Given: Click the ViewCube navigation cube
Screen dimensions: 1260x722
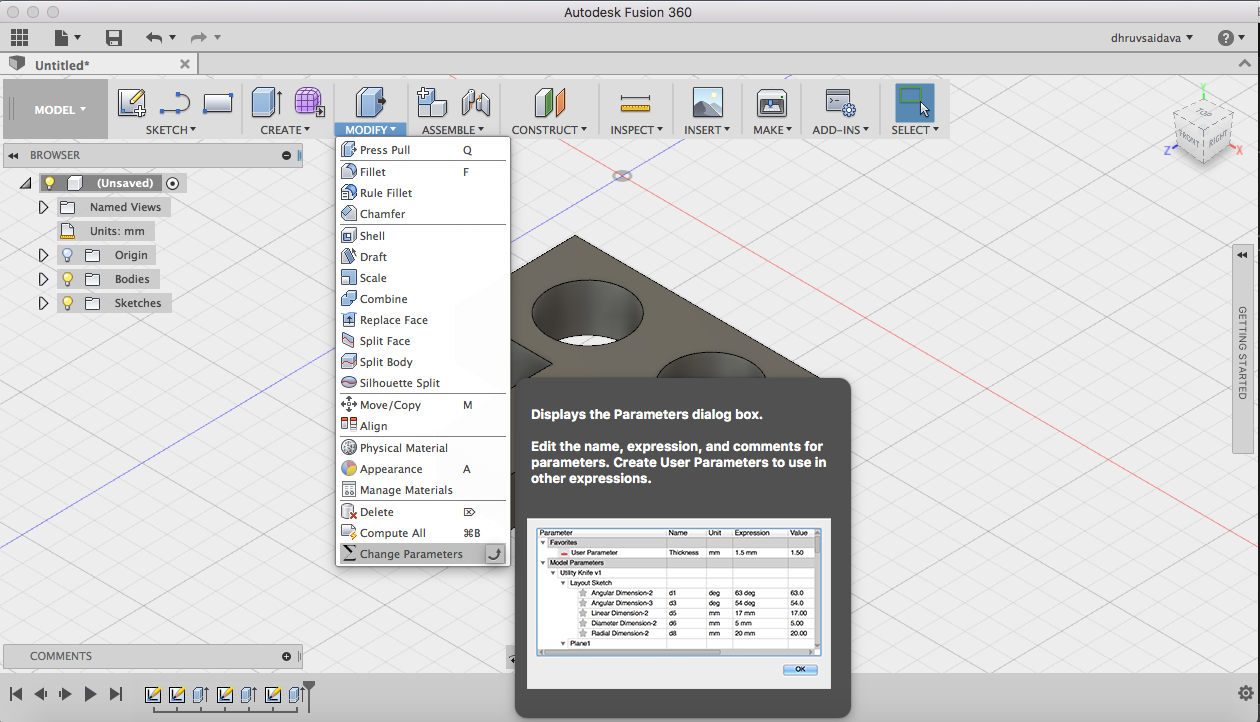Looking at the screenshot, I should (1203, 130).
